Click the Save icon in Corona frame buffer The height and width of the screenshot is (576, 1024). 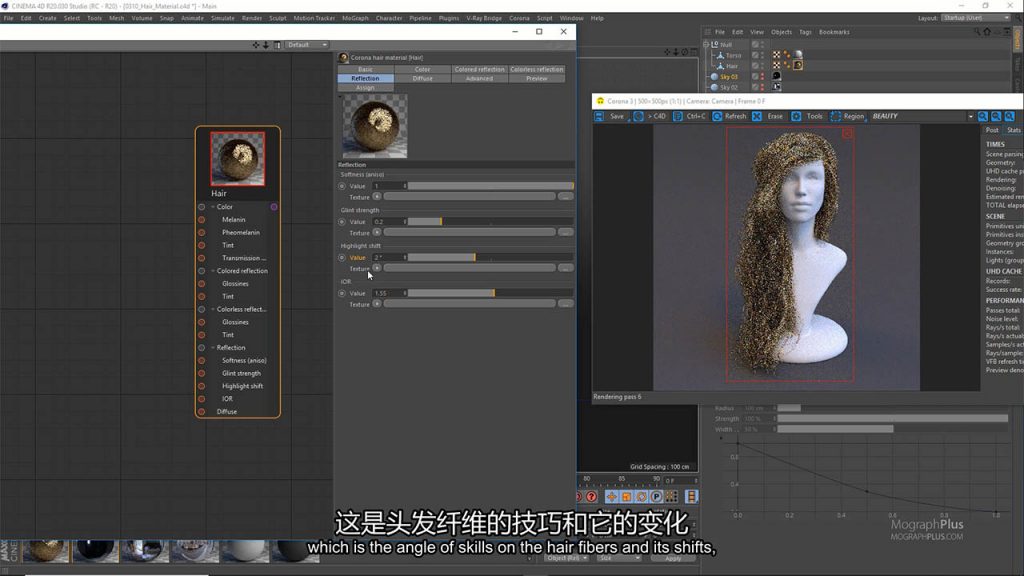pyautogui.click(x=599, y=116)
